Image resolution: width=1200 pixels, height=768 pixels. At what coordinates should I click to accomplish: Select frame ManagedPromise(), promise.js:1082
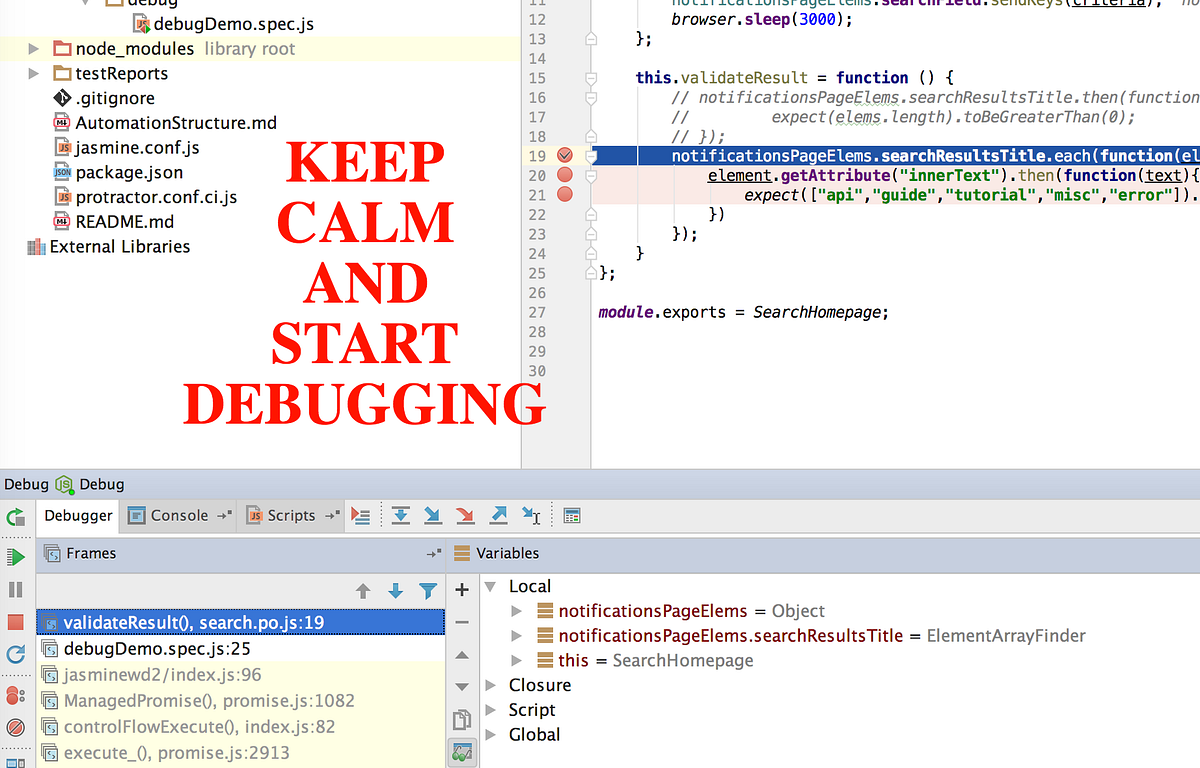point(240,701)
